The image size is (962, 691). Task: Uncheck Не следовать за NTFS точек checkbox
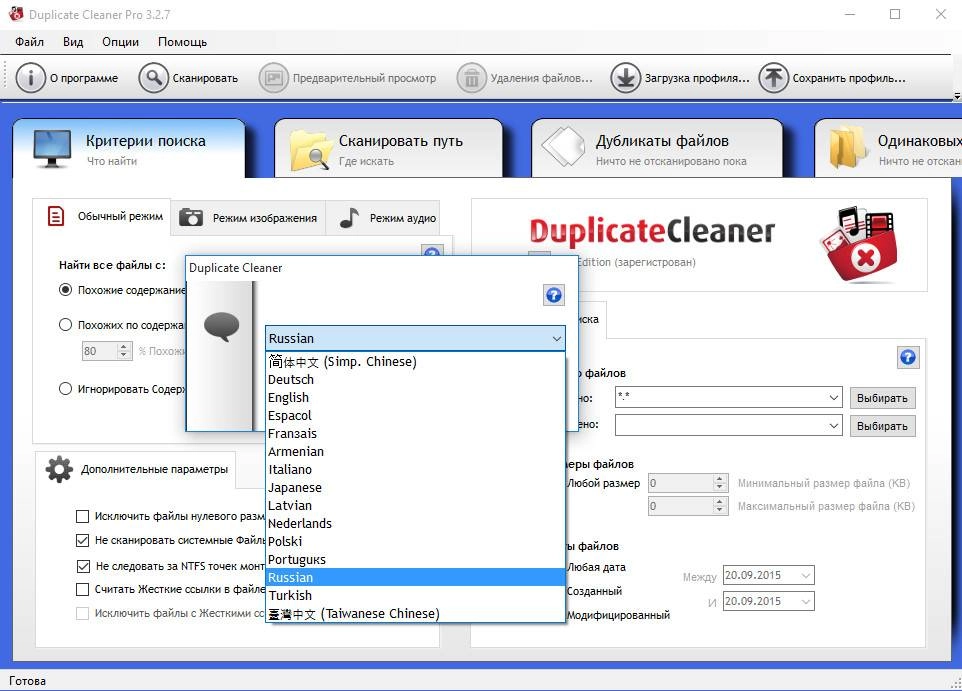click(x=83, y=566)
